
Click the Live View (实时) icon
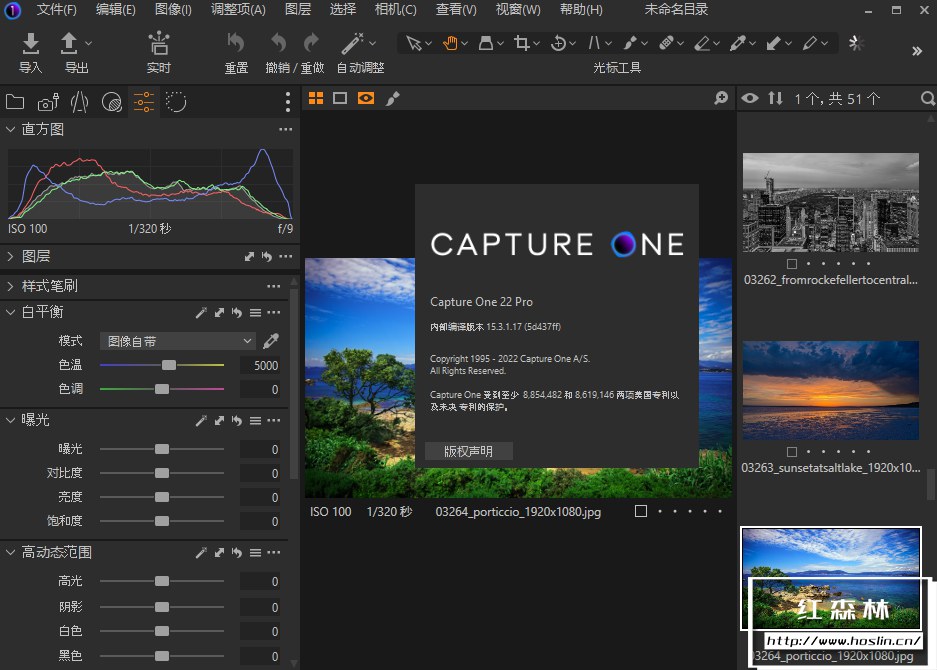[158, 44]
